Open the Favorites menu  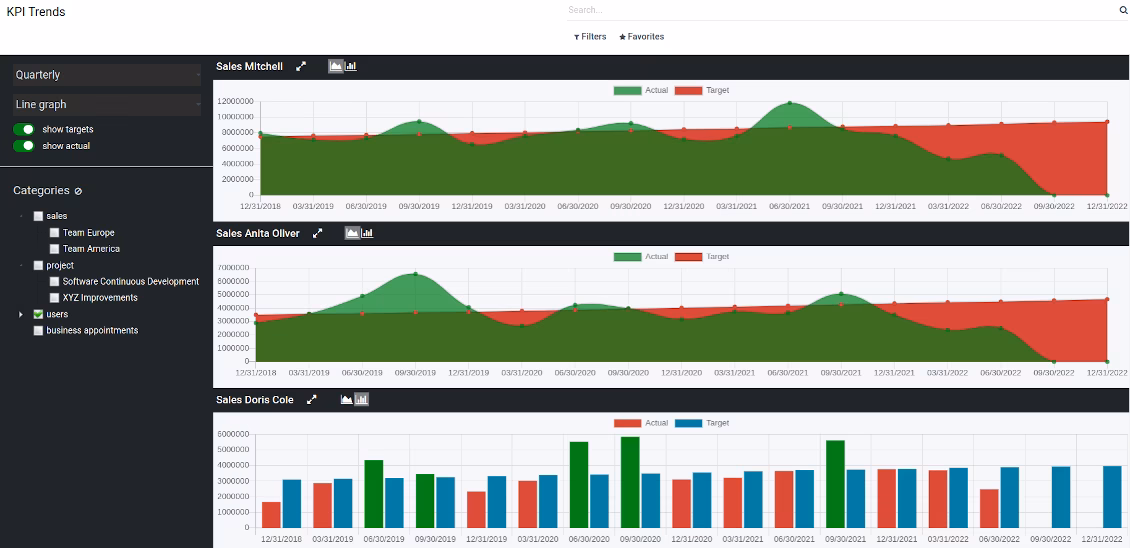641,37
